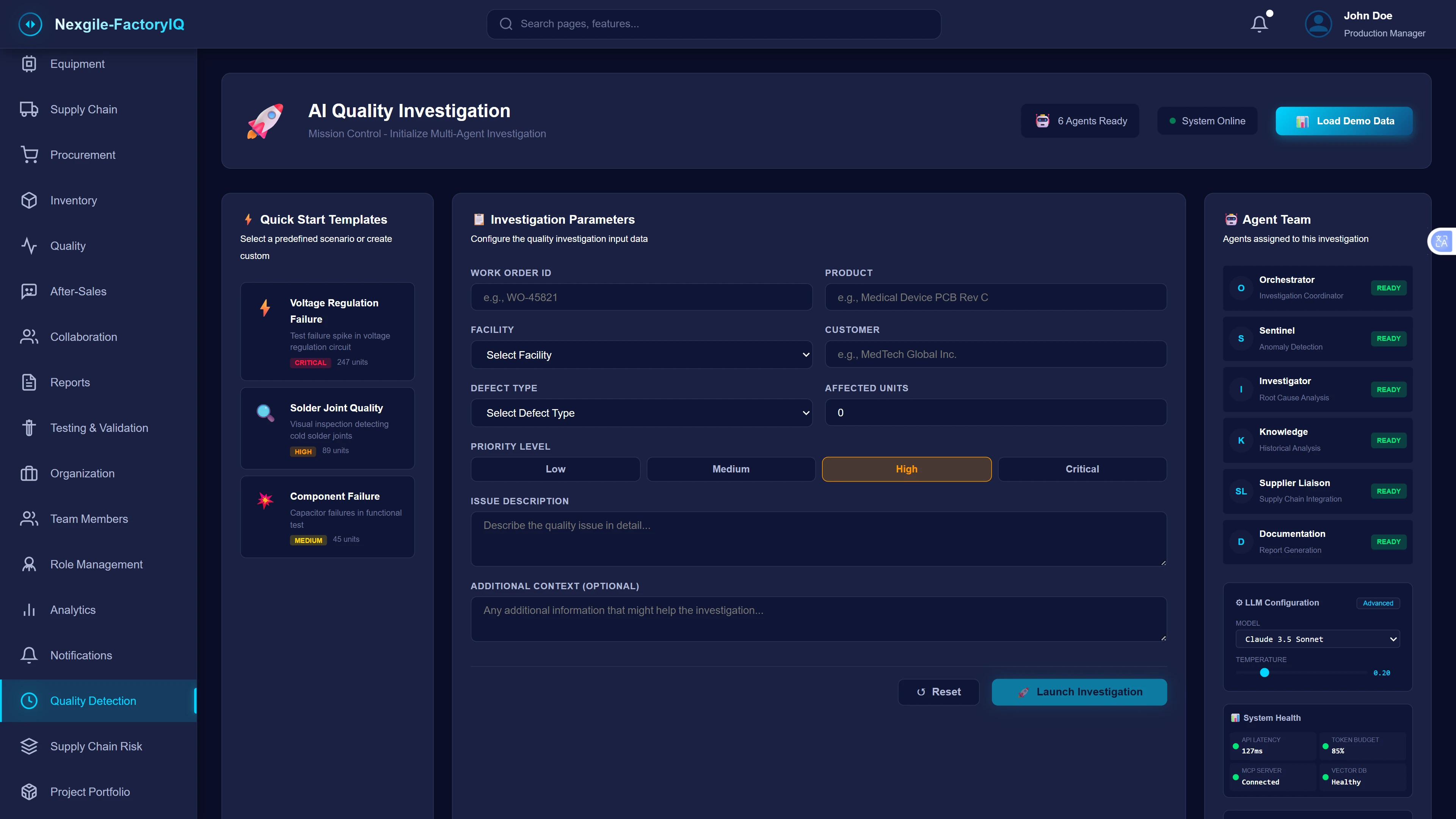The height and width of the screenshot is (819, 1456).
Task: Open the LLM Model dropdown showing Claude 3.5 Sonnet
Action: point(1318,639)
